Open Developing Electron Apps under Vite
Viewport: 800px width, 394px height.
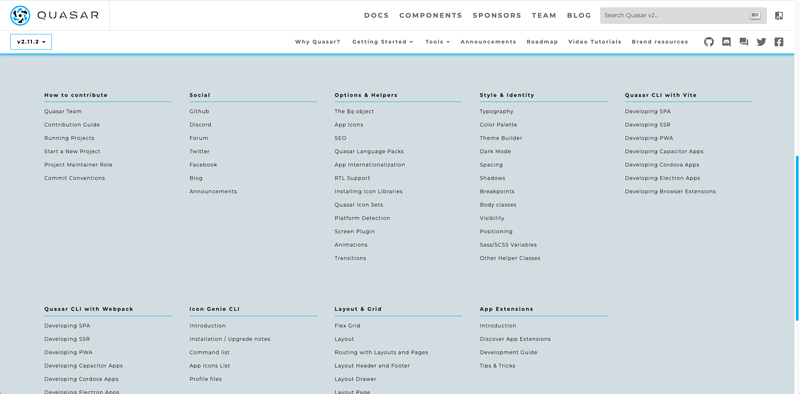click(662, 178)
